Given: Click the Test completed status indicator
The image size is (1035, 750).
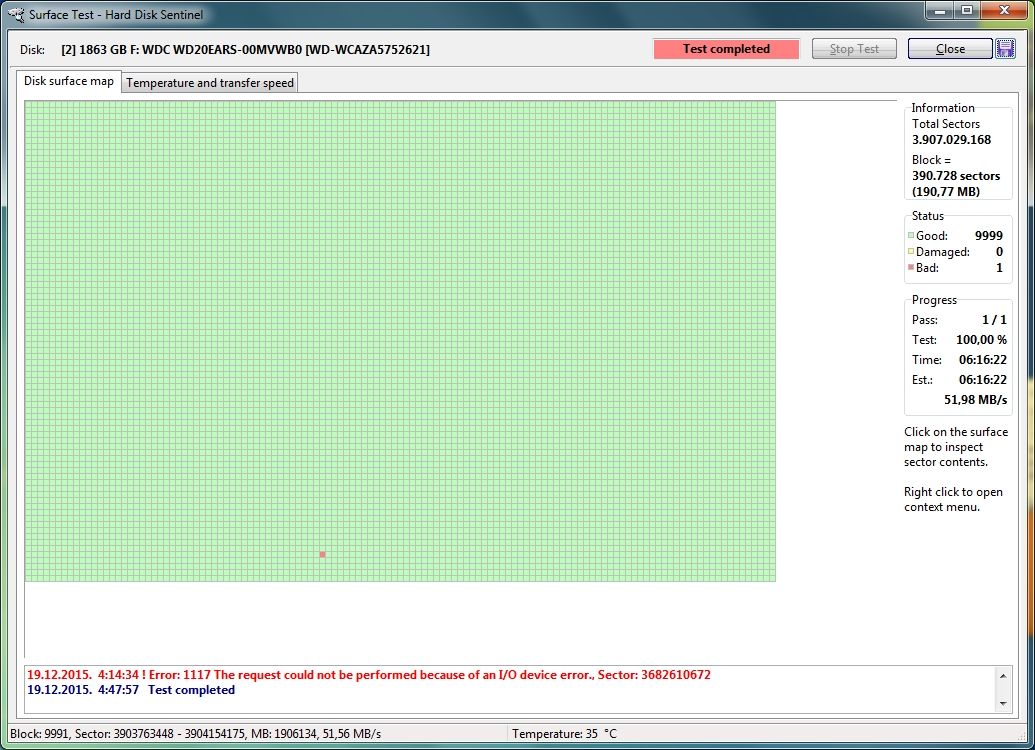Looking at the screenshot, I should (x=726, y=49).
